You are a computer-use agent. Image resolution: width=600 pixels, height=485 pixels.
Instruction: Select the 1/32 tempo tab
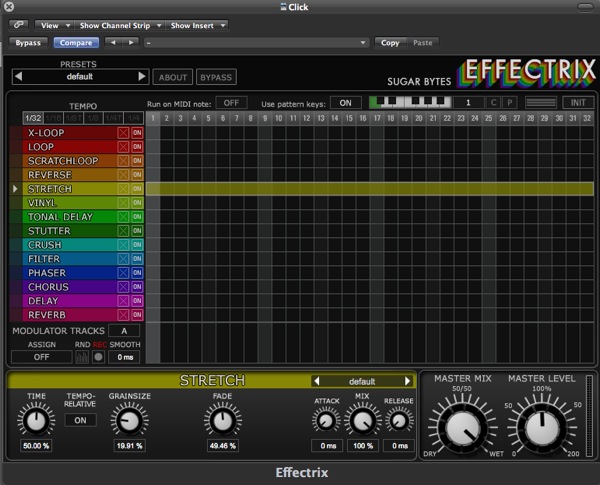pos(33,118)
